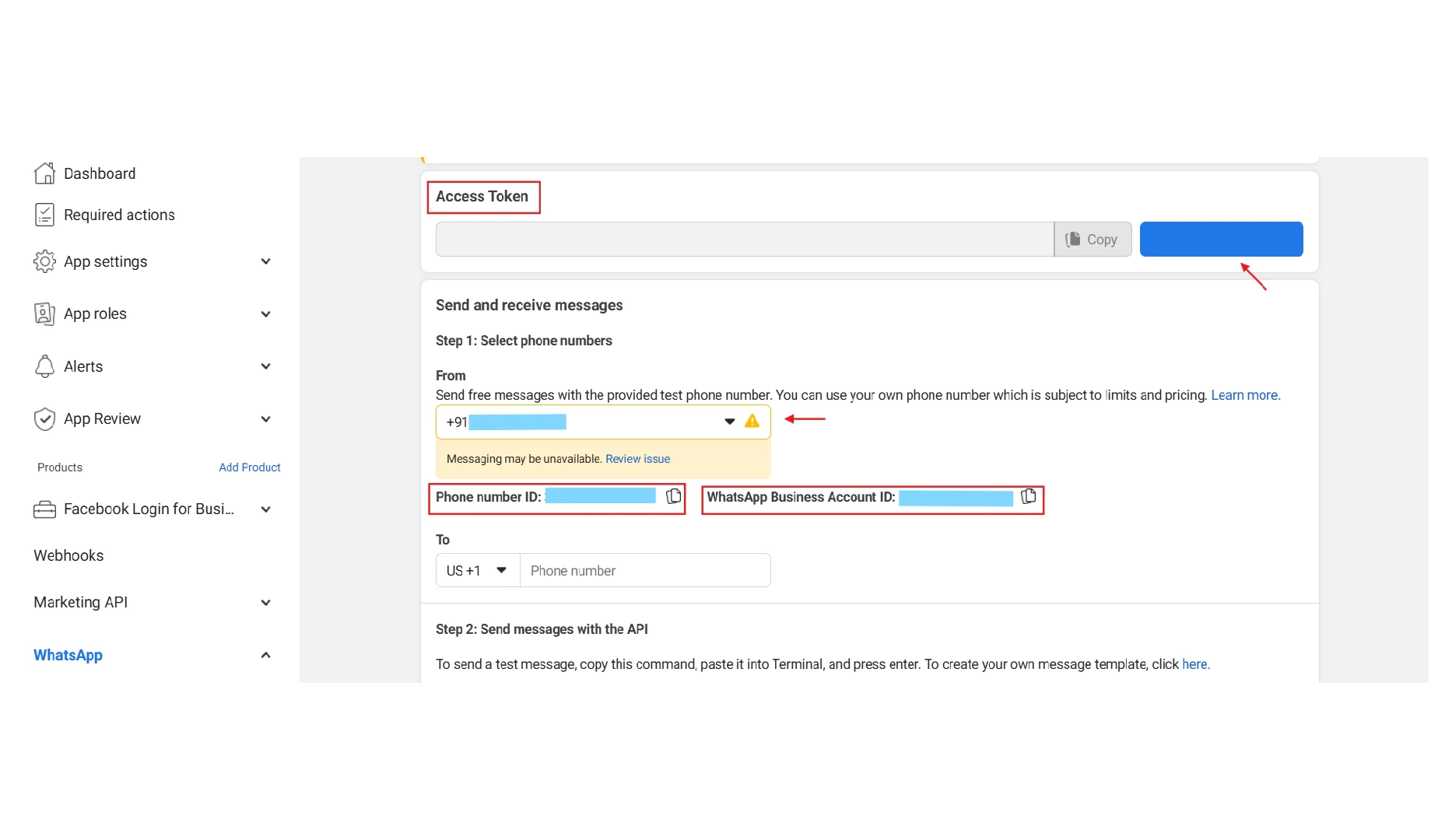Image resolution: width=1452 pixels, height=840 pixels.
Task: Open the US +1 country code dropdown
Action: 477,570
